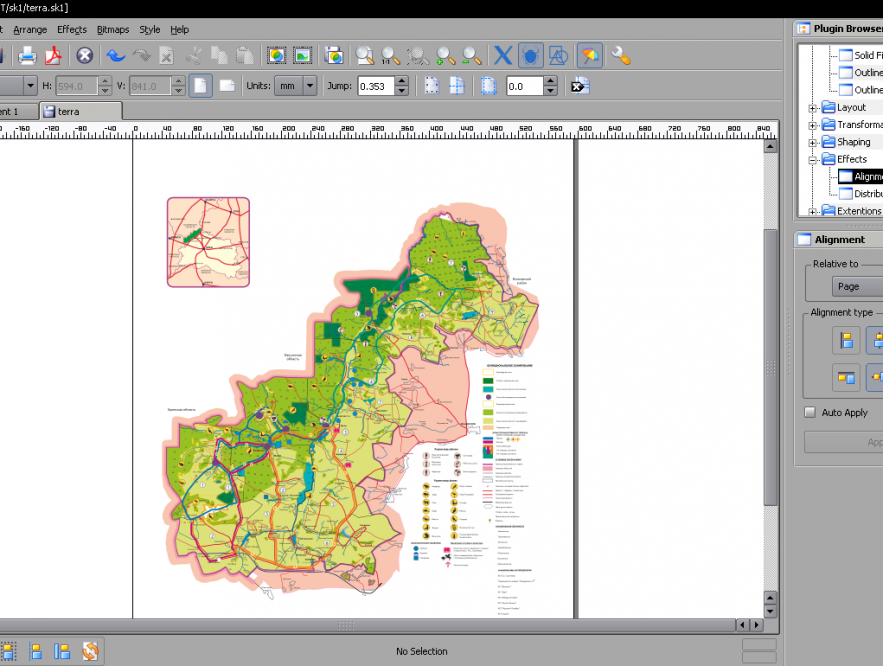Open the Effects menu

click(x=72, y=29)
